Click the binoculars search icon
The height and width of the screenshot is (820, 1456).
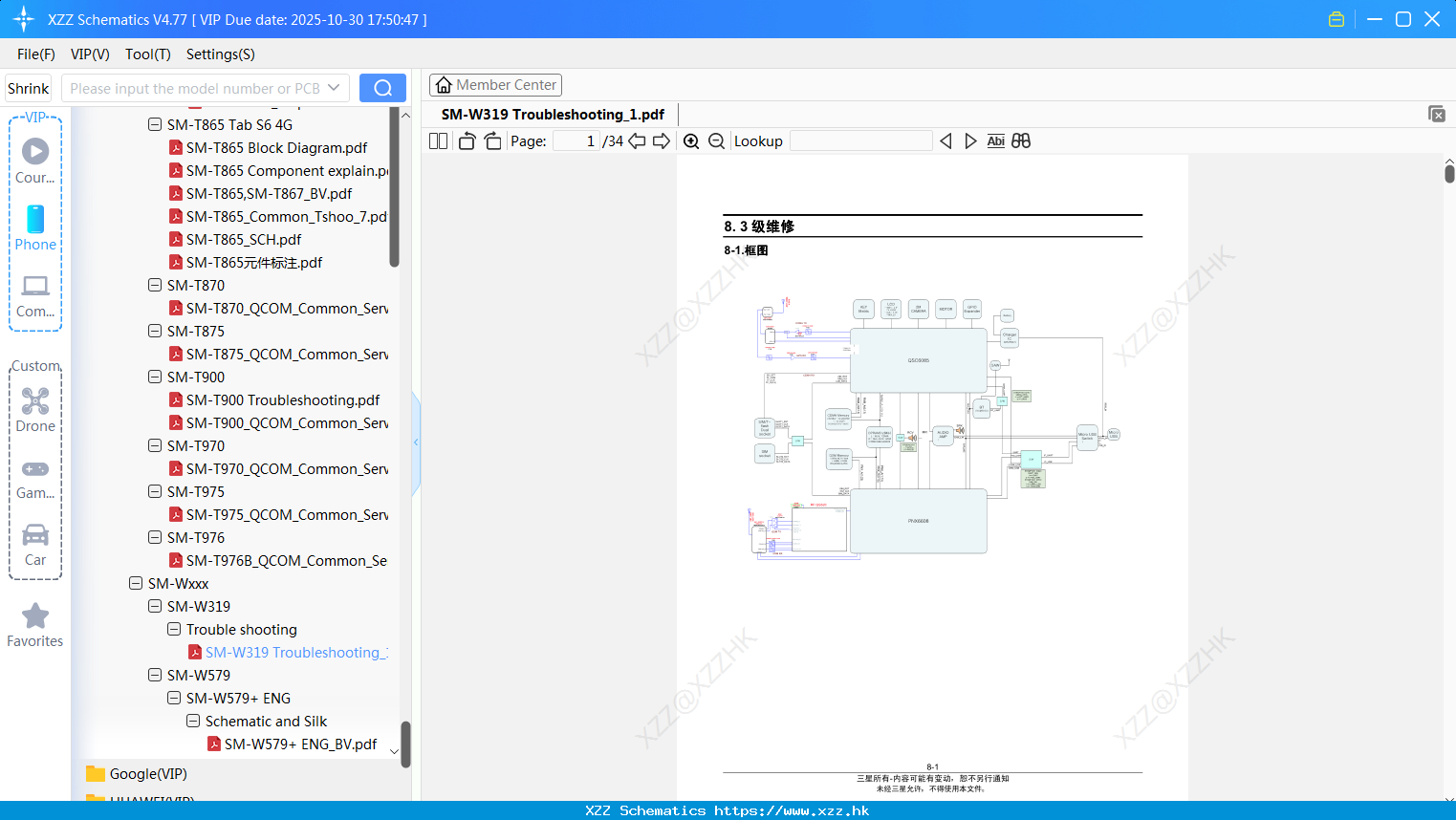pyautogui.click(x=1021, y=141)
